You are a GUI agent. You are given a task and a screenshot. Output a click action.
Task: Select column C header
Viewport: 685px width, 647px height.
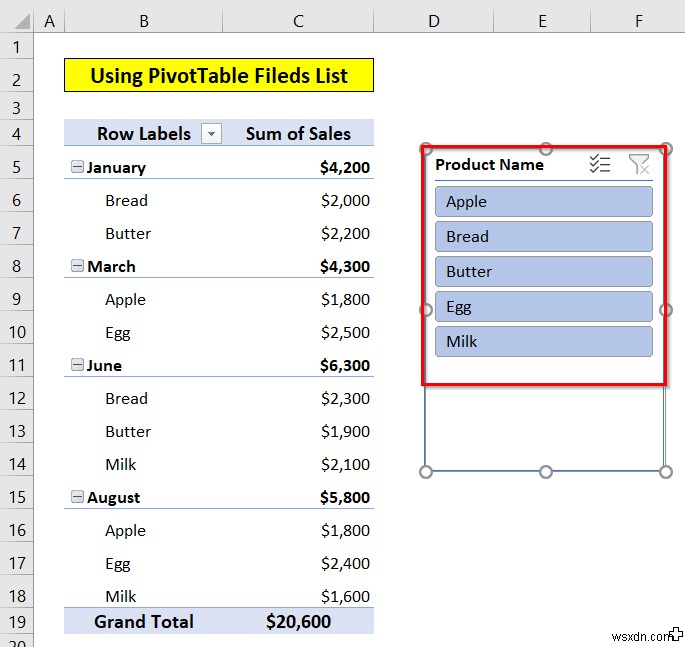click(298, 21)
